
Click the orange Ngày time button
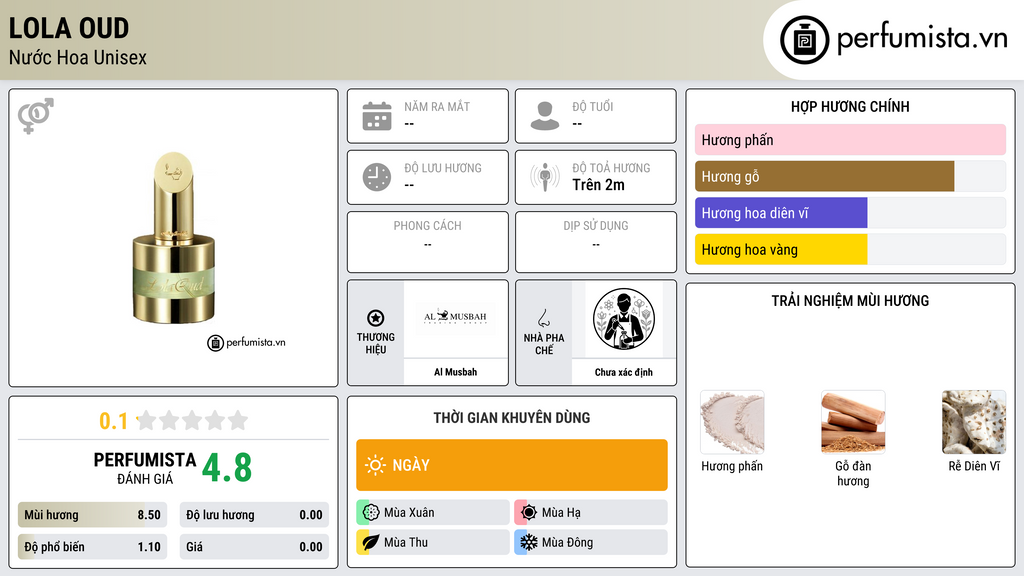click(512, 465)
